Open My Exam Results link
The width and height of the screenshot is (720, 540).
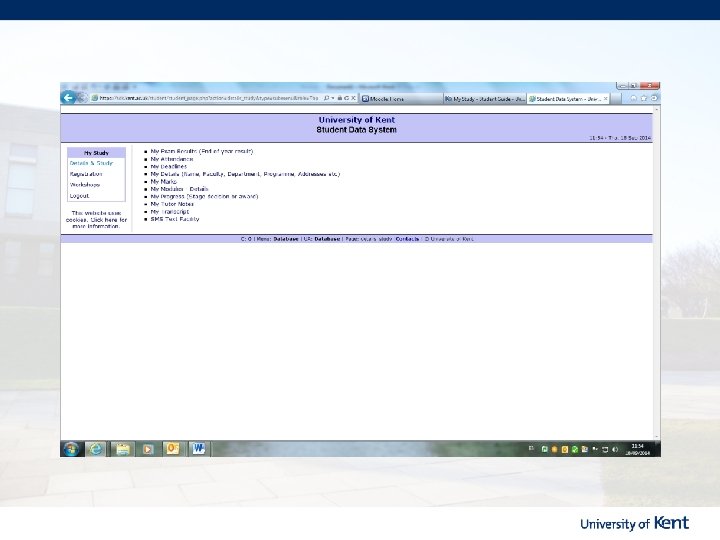pos(202,151)
